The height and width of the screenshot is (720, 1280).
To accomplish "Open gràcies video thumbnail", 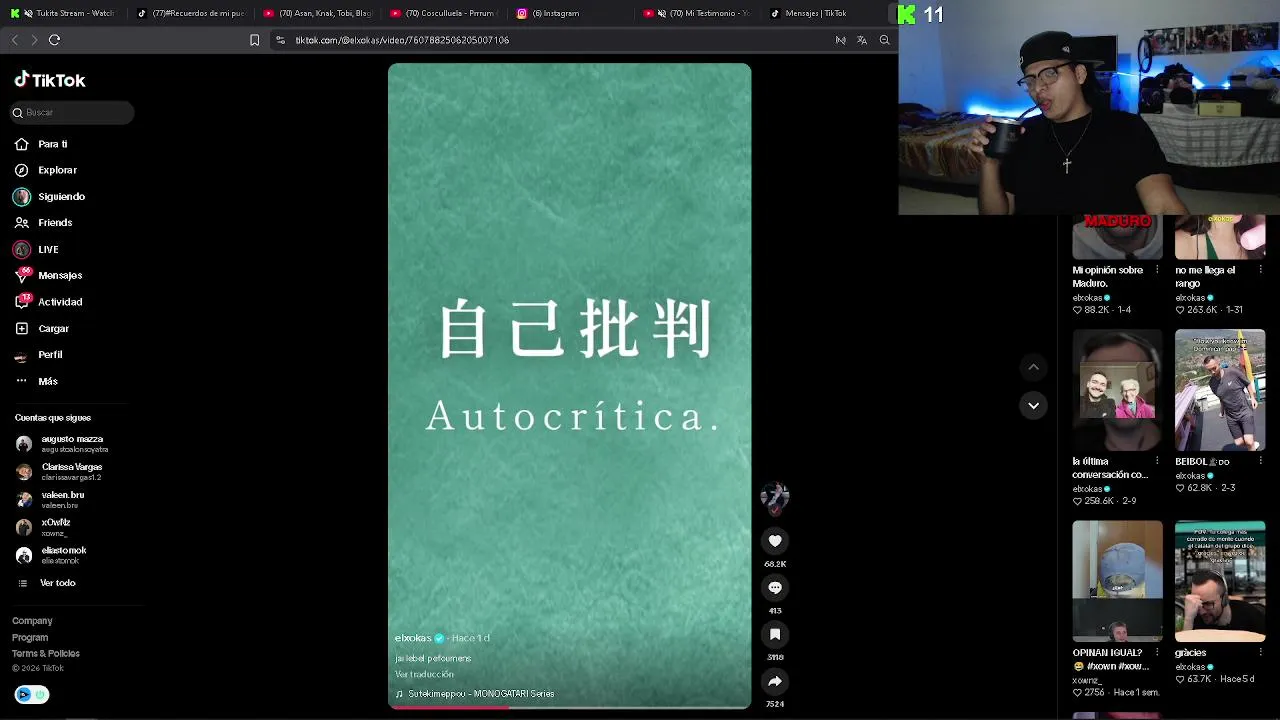I will click(1220, 581).
